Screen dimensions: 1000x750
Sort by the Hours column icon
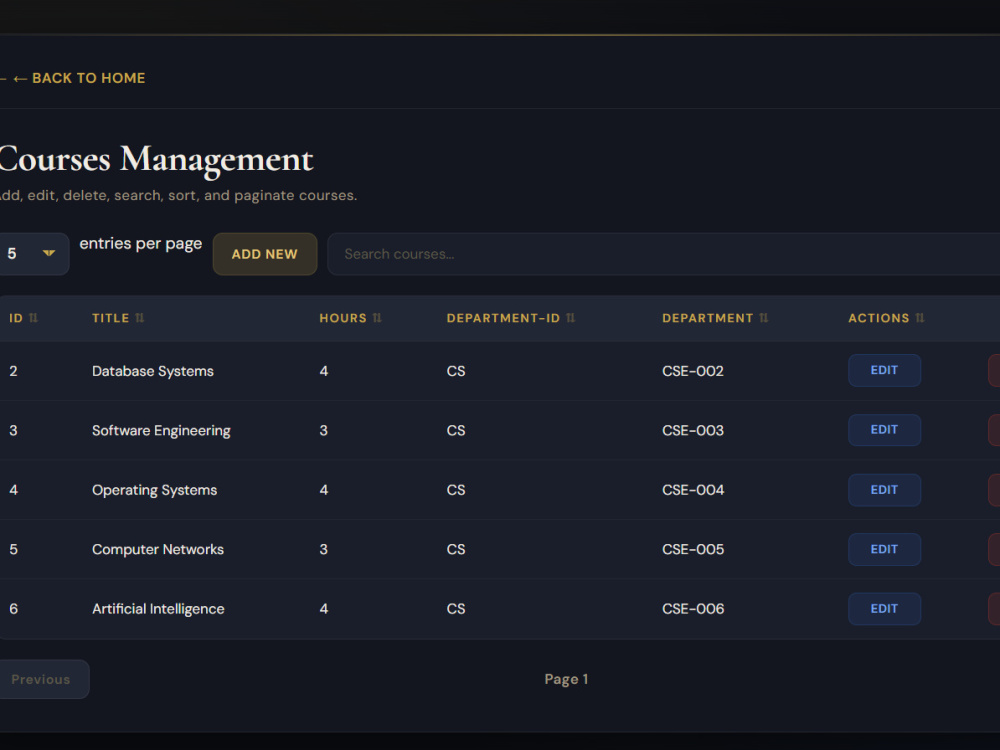pyautogui.click(x=377, y=318)
